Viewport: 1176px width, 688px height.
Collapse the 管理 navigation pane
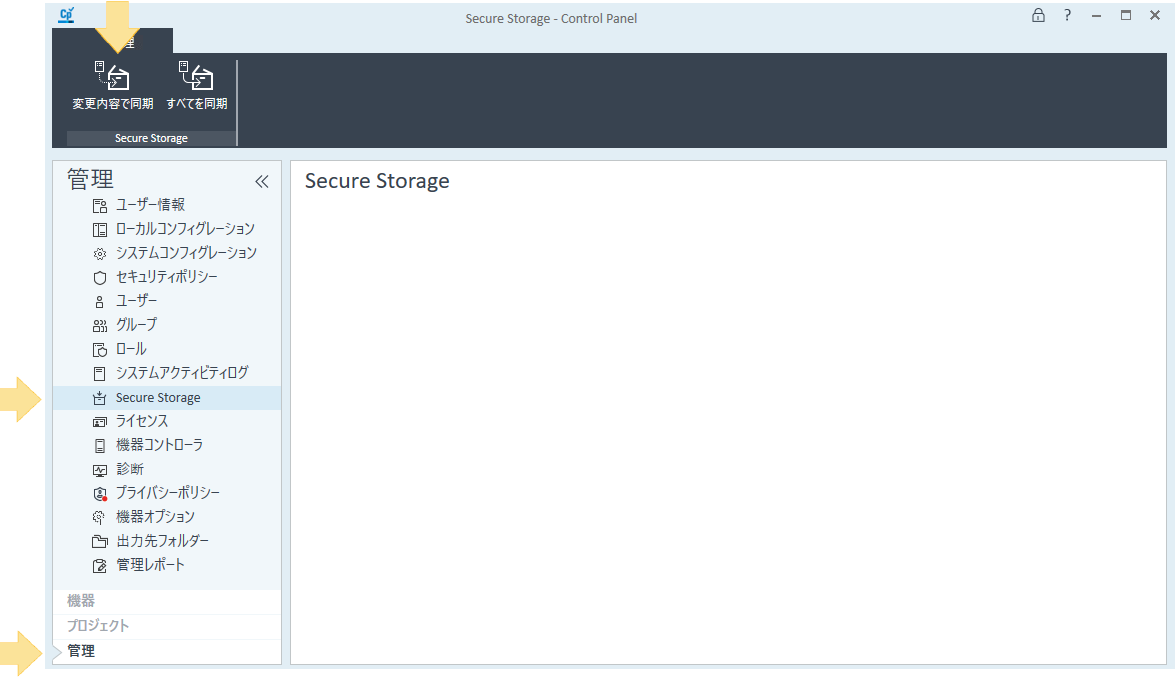pos(262,182)
